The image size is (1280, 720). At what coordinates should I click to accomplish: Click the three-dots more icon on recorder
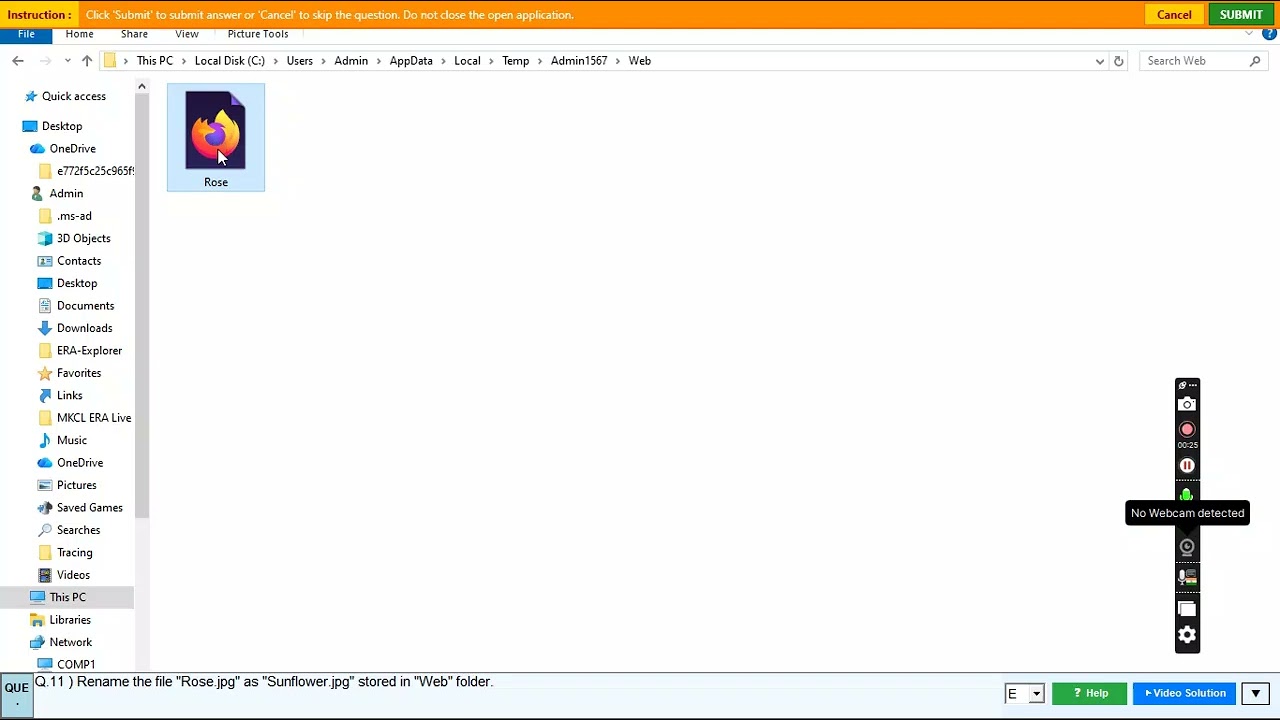coord(1192,385)
